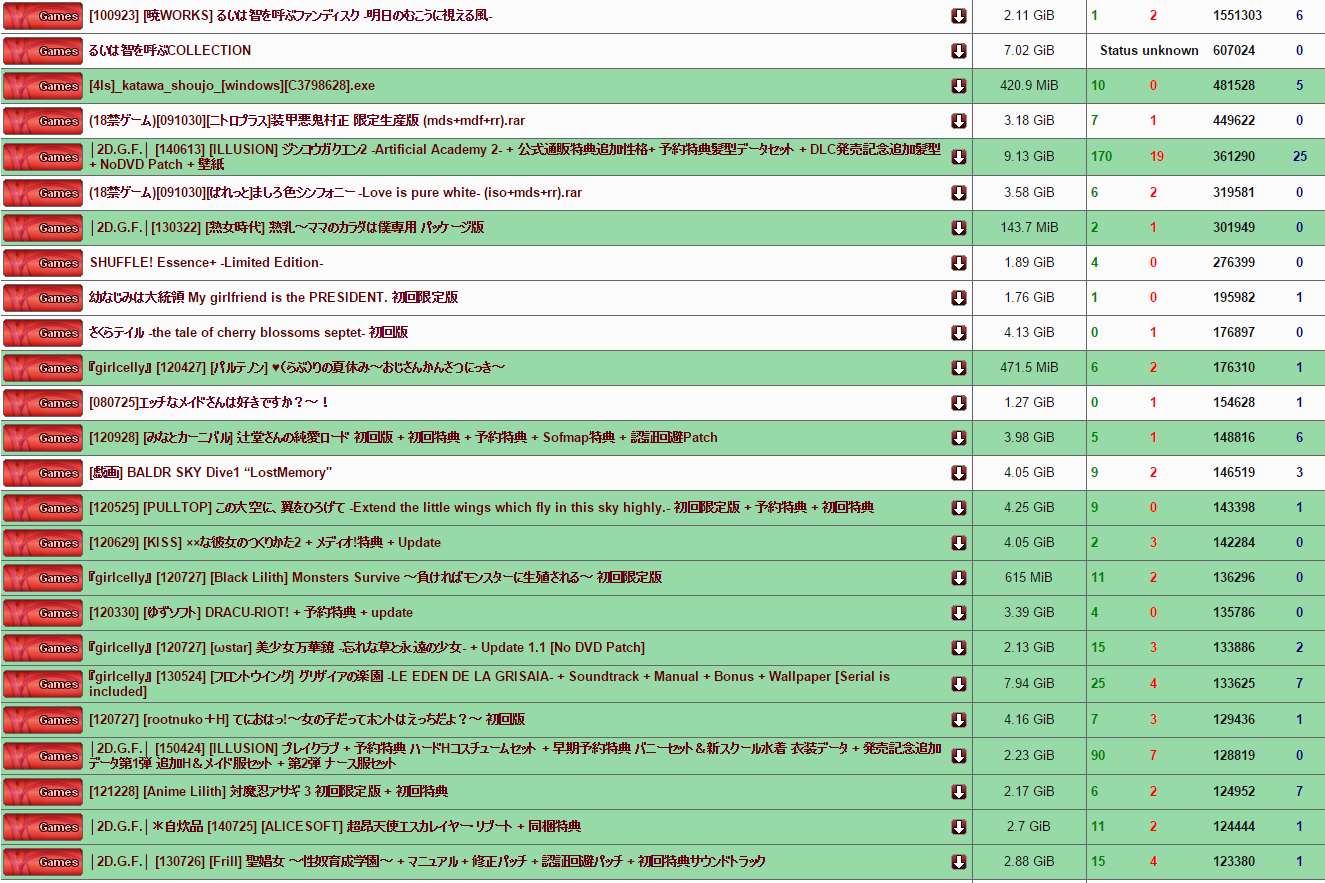The height and width of the screenshot is (883, 1325).
Task: Download the [120629] [KISS] row torrent
Action: [959, 543]
